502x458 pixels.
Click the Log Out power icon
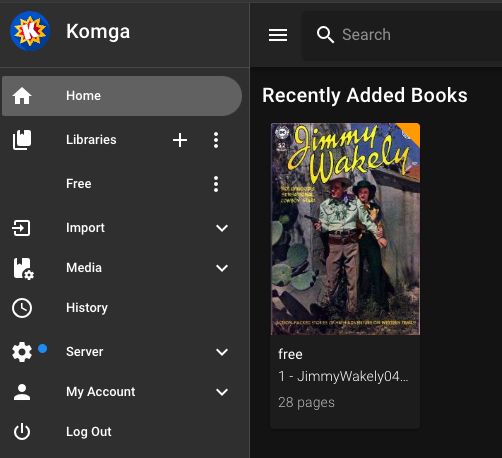(x=22, y=432)
